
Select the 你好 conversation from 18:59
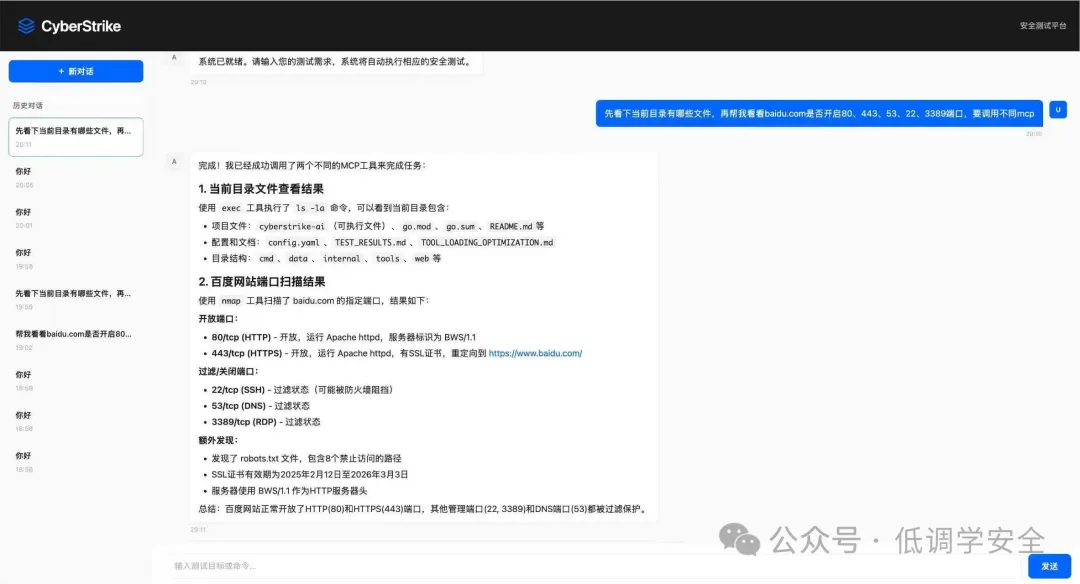point(76,381)
